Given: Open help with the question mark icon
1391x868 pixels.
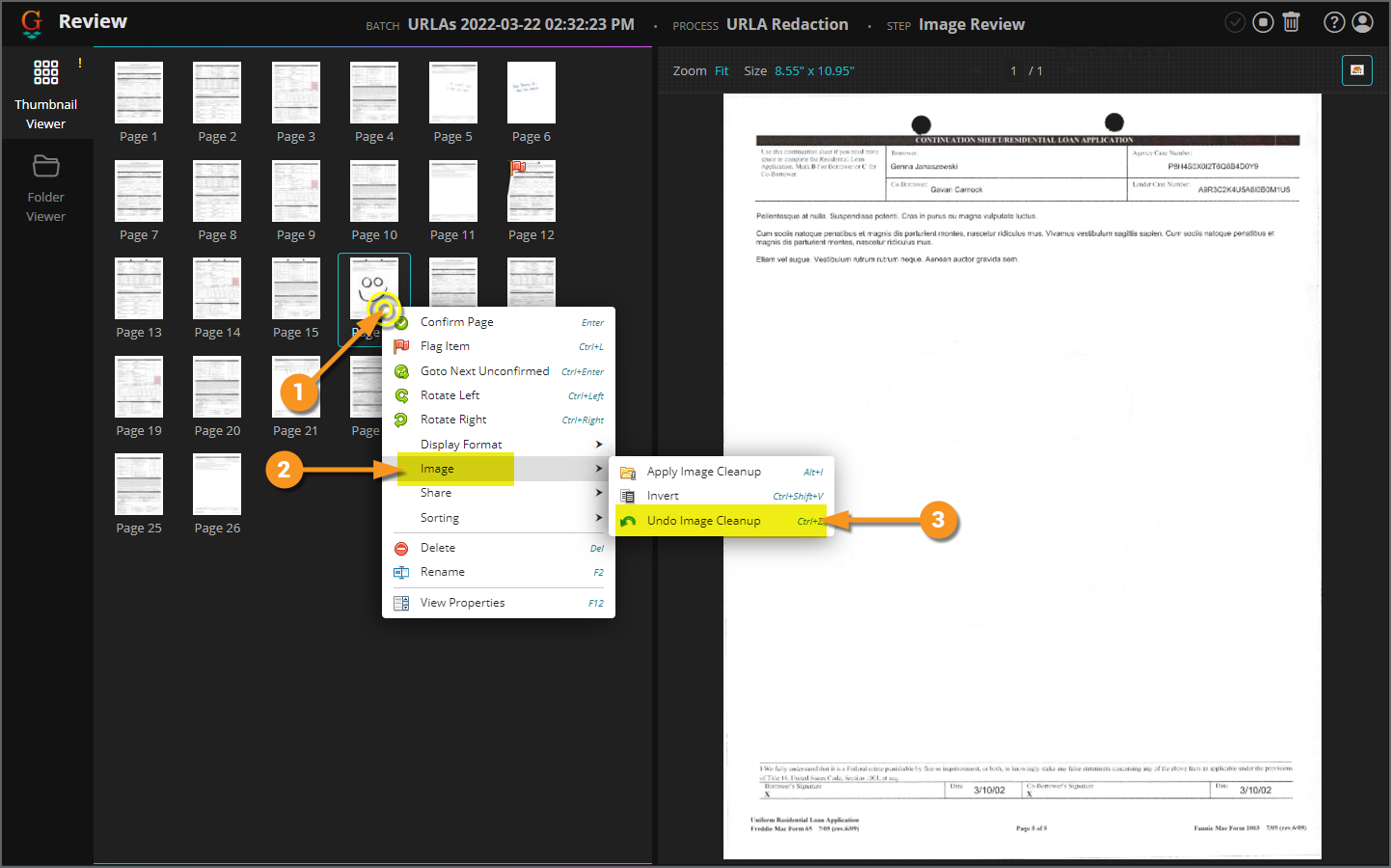Looking at the screenshot, I should pos(1334,22).
